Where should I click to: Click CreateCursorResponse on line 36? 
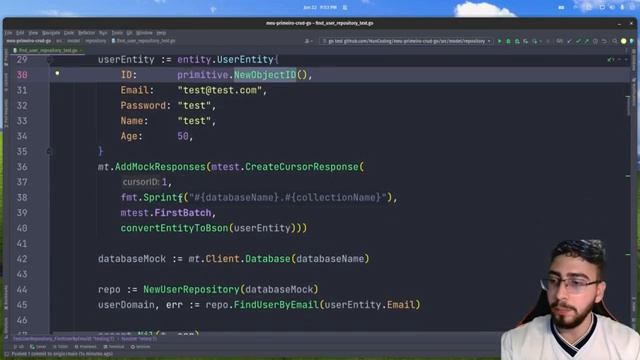[x=302, y=167]
